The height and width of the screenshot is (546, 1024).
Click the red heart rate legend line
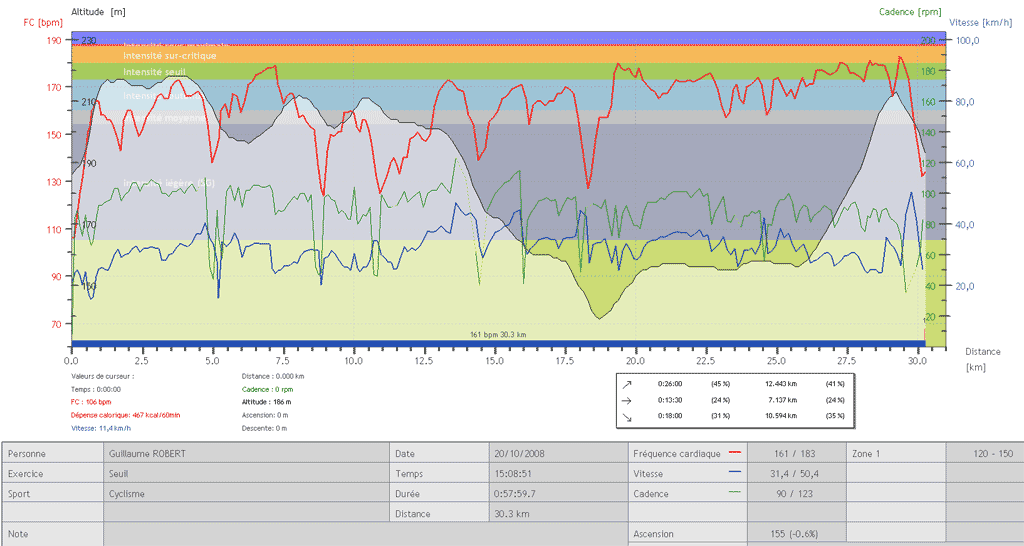pyautogui.click(x=737, y=453)
